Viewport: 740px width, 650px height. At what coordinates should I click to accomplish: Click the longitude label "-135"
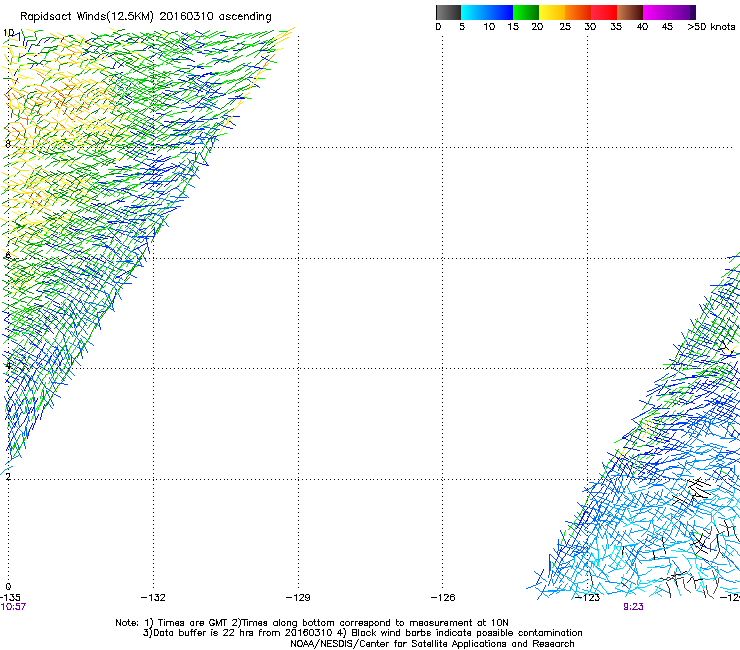pos(10,598)
